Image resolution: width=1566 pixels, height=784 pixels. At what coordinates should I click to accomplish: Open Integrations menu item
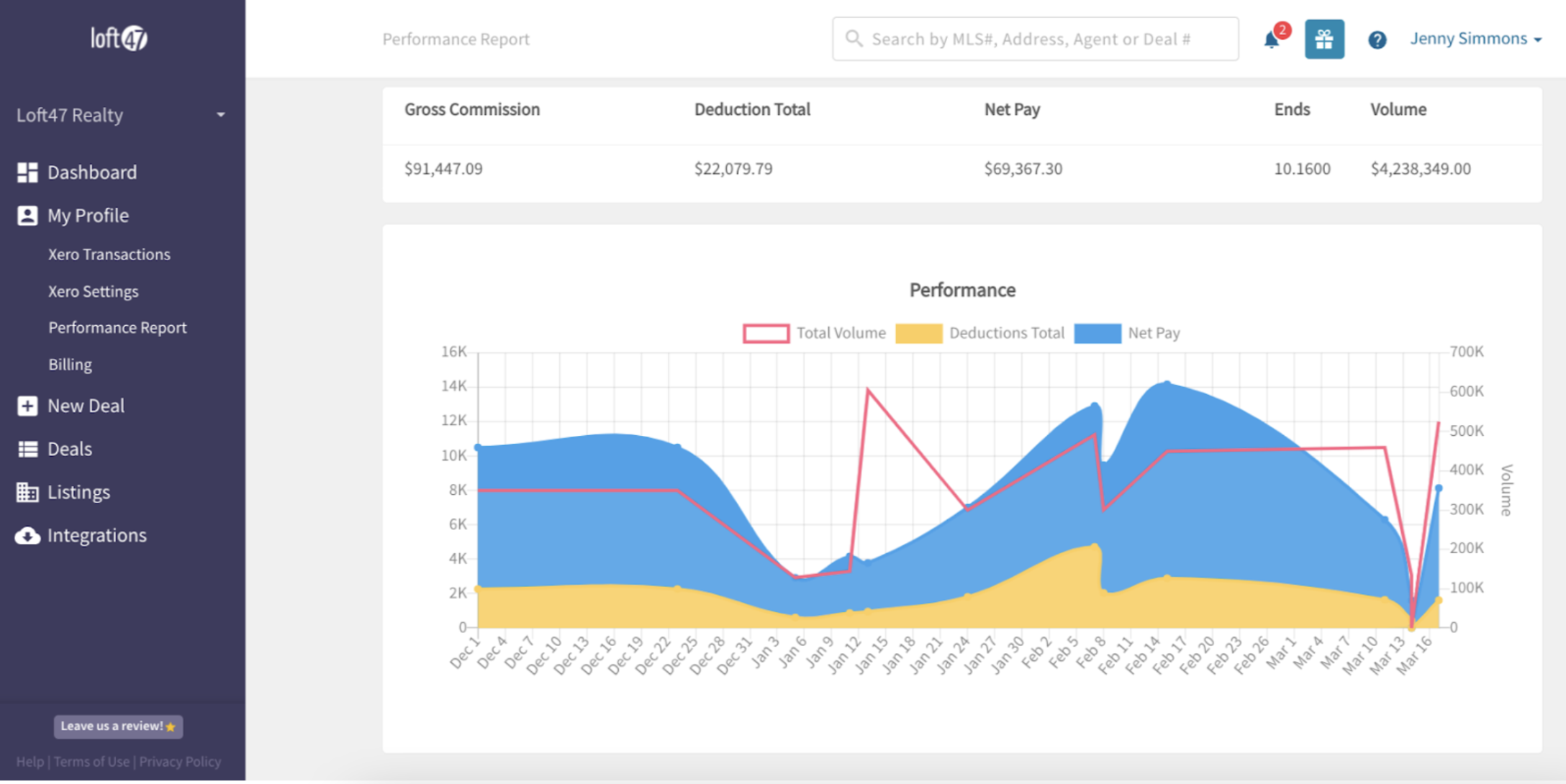[97, 535]
